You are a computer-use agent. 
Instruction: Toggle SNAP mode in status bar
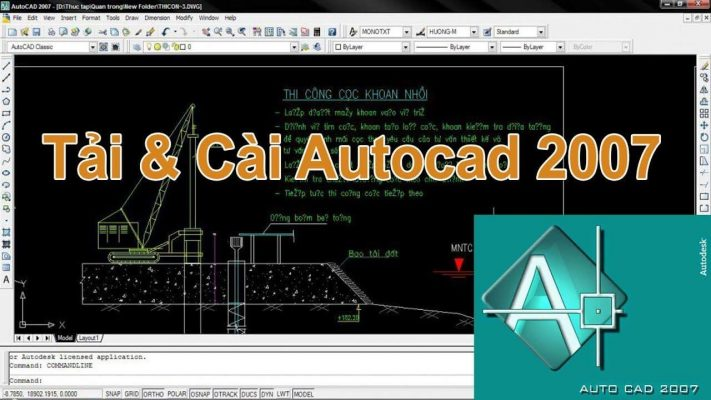tap(112, 394)
